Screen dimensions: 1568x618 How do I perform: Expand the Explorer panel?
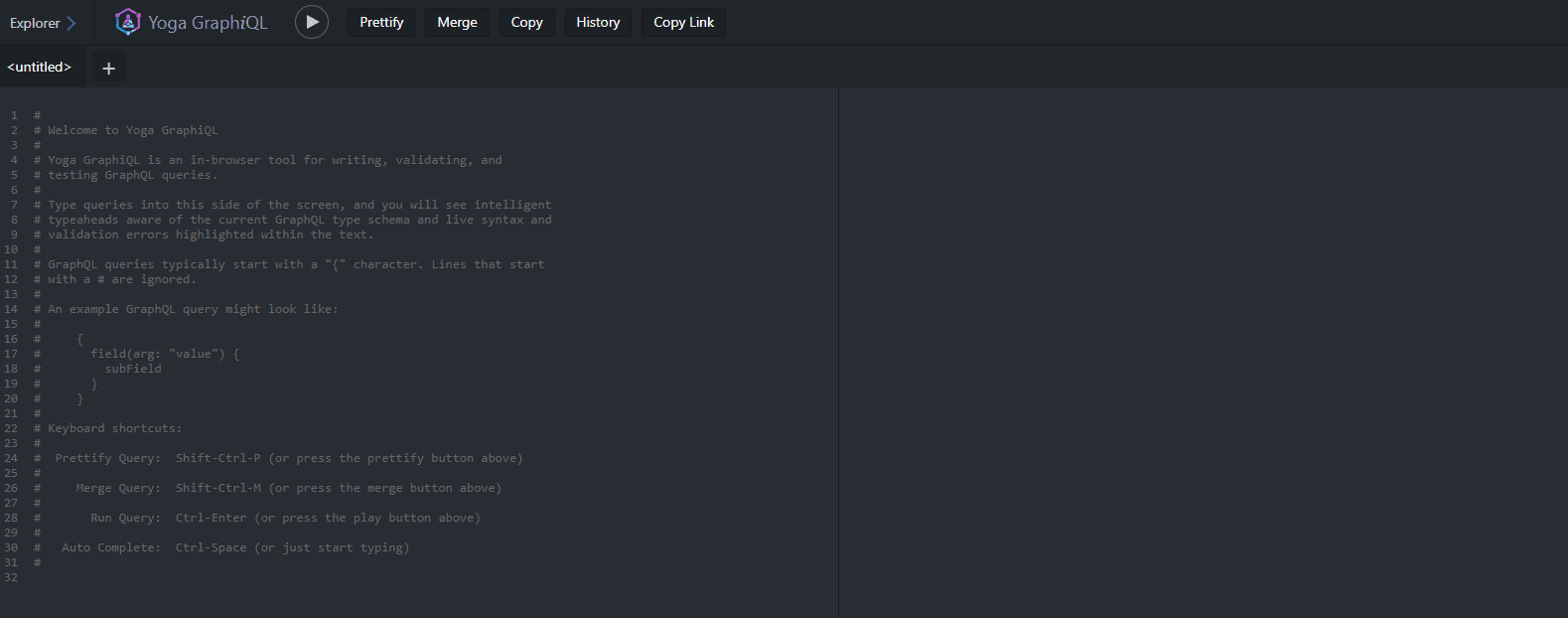pos(43,23)
